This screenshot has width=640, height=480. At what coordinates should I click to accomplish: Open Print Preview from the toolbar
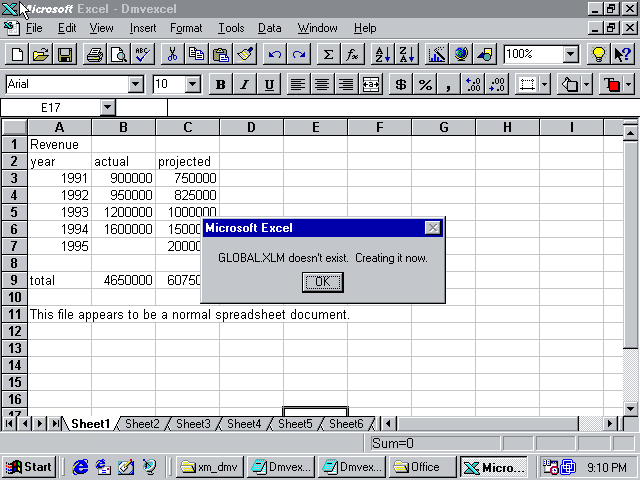coord(119,54)
